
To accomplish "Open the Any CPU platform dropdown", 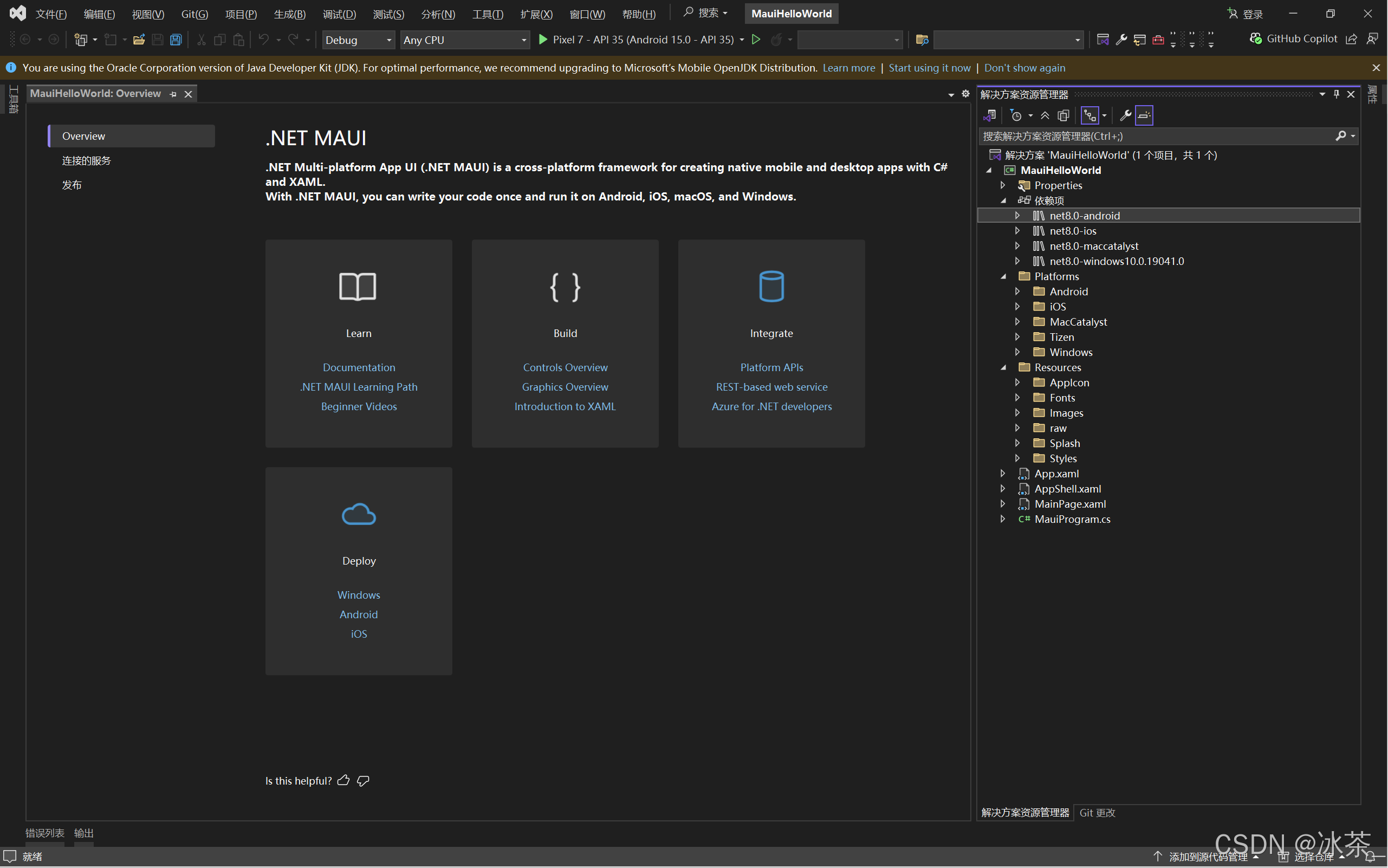I will (464, 40).
